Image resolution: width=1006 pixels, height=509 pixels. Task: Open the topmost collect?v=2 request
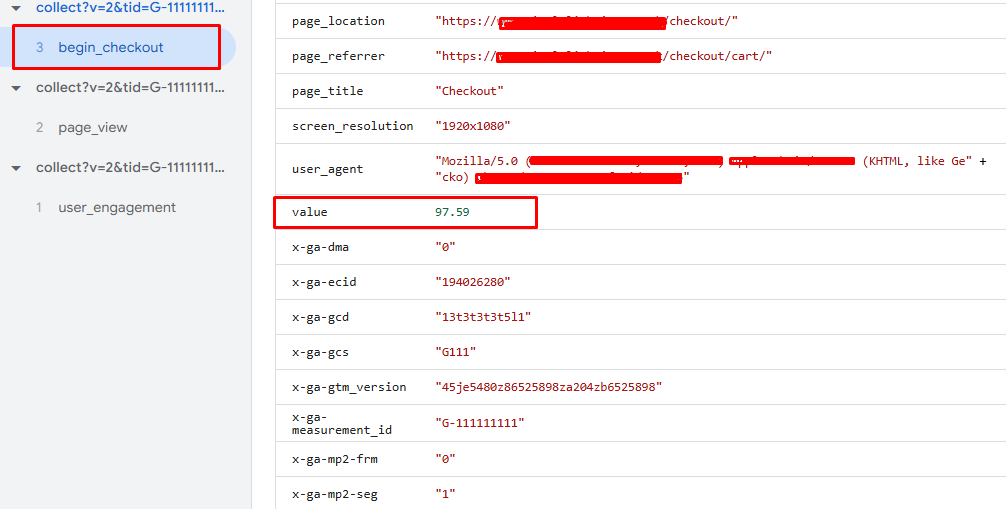[x=130, y=8]
